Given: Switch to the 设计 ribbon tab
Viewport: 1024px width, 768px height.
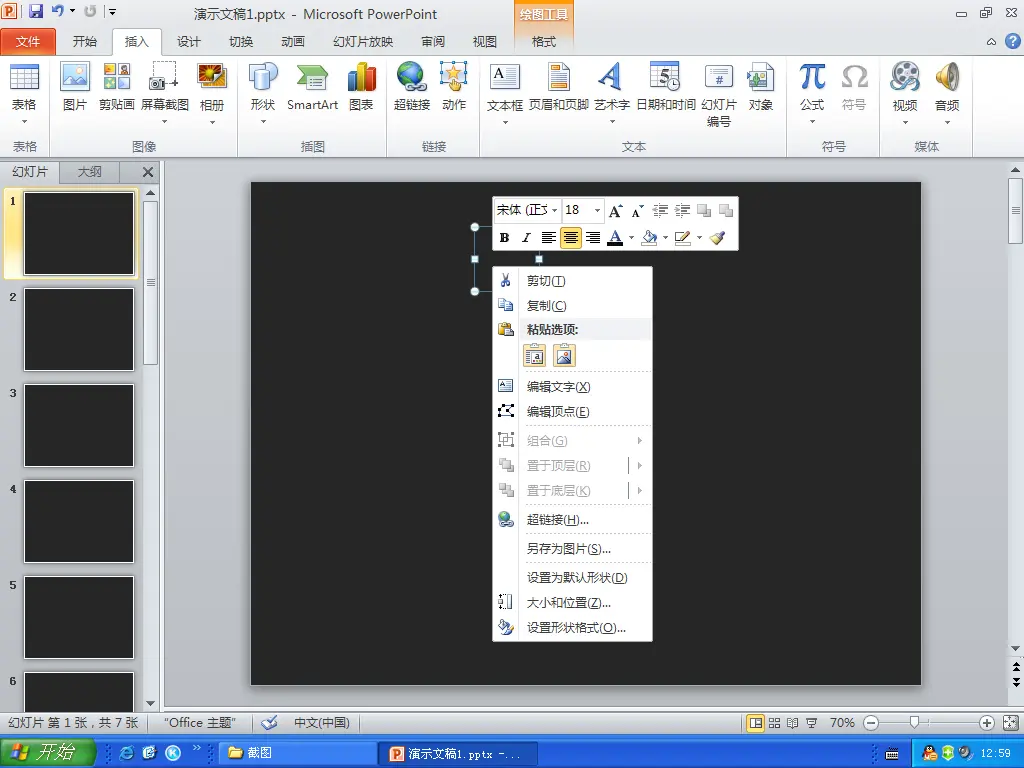Looking at the screenshot, I should pos(188,42).
